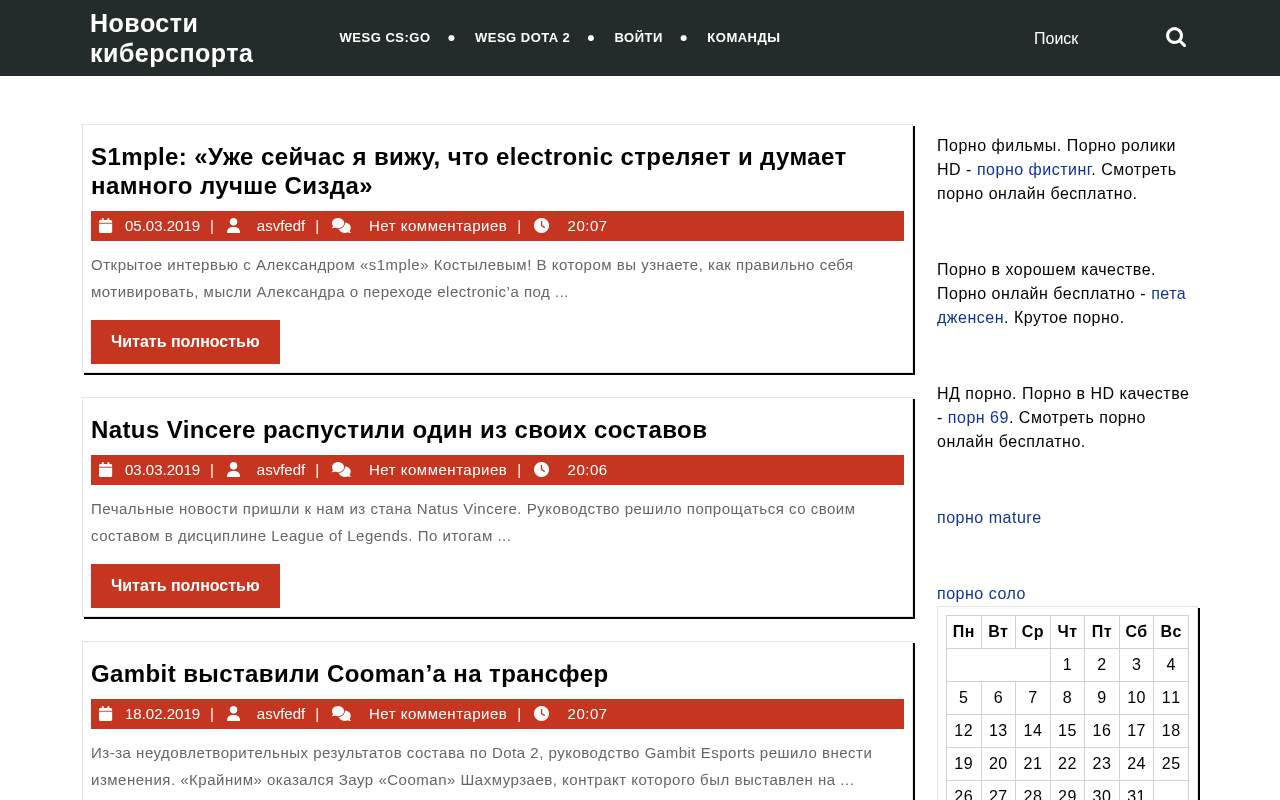Open the Новости киберспорта site title

coord(171,38)
